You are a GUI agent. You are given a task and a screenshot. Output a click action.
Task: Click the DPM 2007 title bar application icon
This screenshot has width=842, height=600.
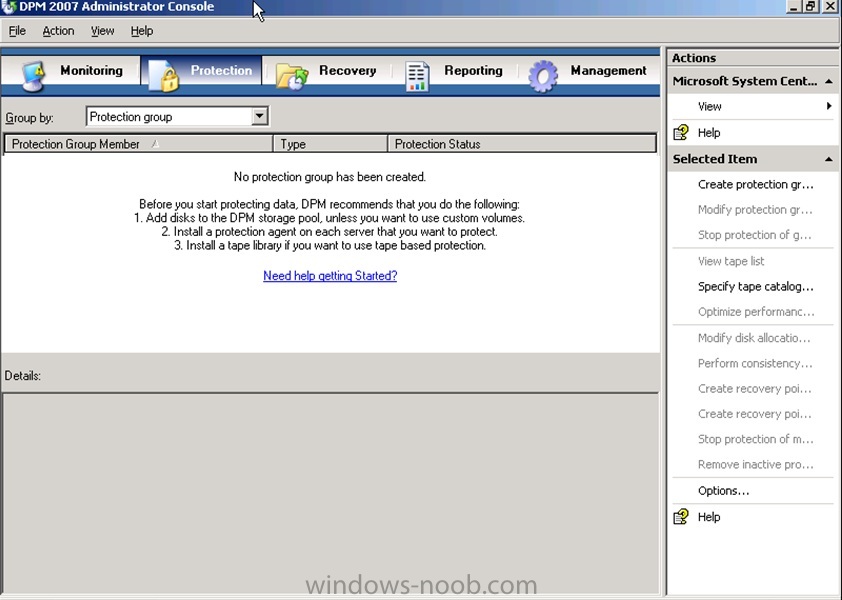[9, 7]
